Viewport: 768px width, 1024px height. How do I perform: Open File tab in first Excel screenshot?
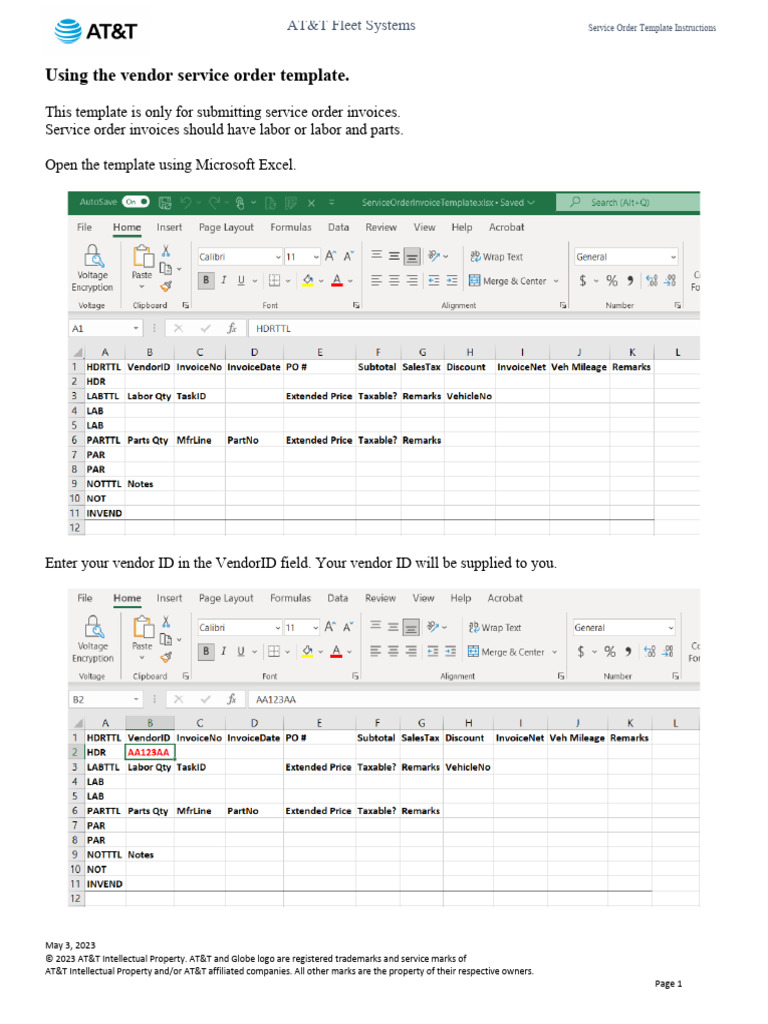tap(84, 227)
